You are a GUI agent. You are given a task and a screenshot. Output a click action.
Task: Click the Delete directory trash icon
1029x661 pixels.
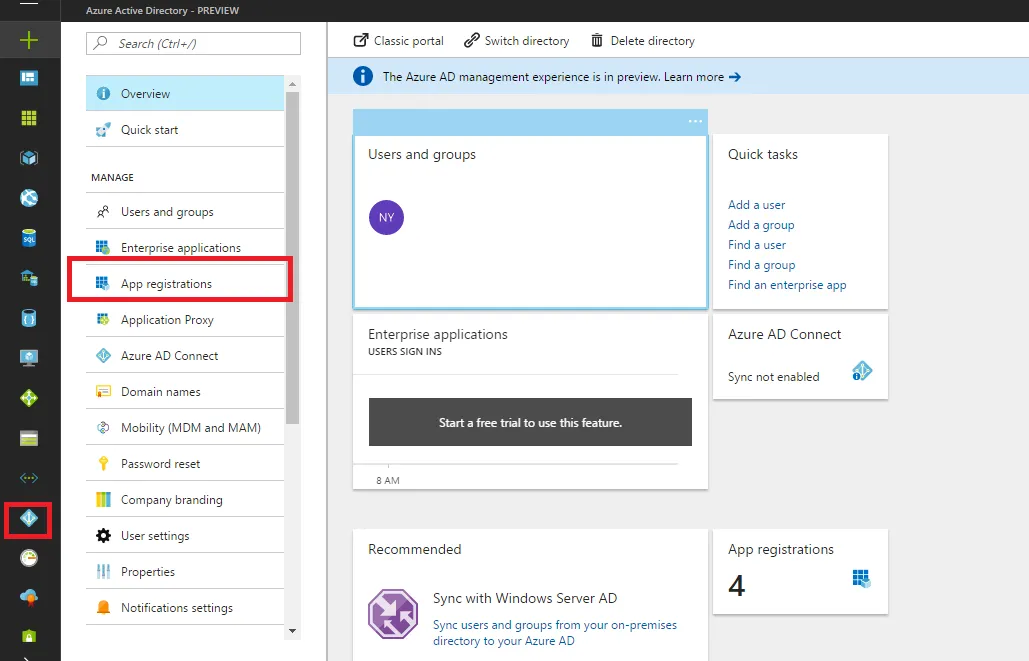coord(597,41)
